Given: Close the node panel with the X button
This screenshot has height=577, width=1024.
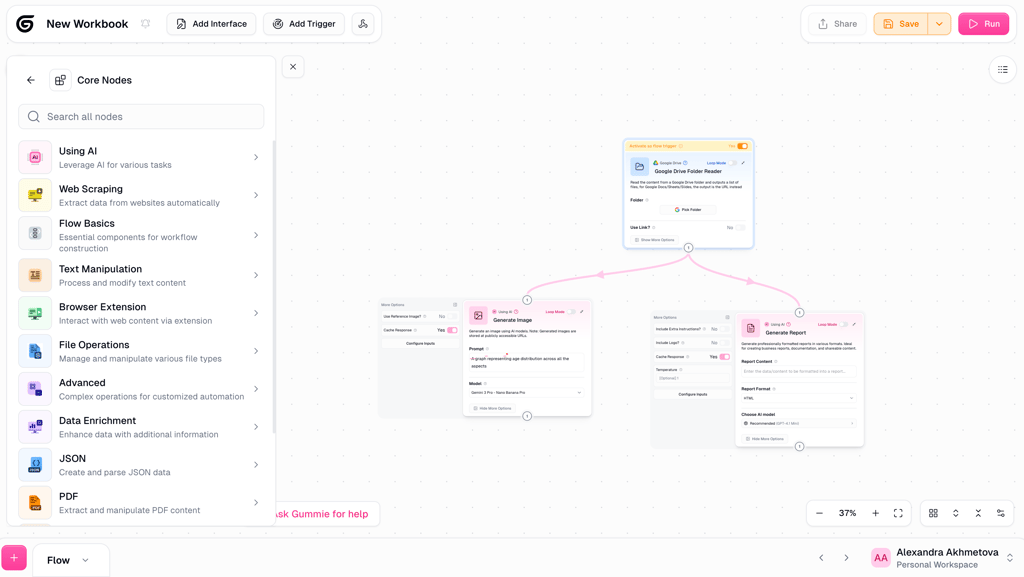Looking at the screenshot, I should tap(293, 67).
